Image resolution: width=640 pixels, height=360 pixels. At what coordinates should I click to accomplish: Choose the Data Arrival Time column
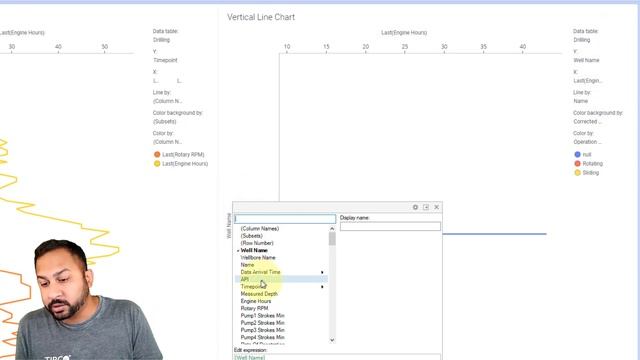click(260, 272)
